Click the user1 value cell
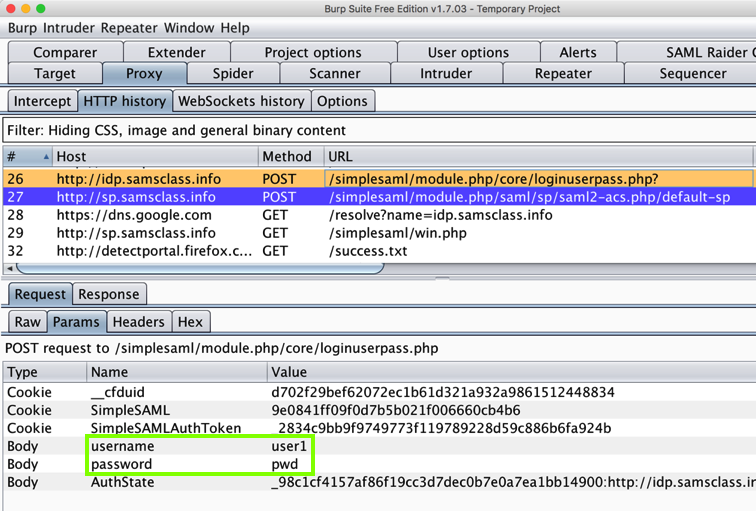The width and height of the screenshot is (756, 511). click(289, 446)
